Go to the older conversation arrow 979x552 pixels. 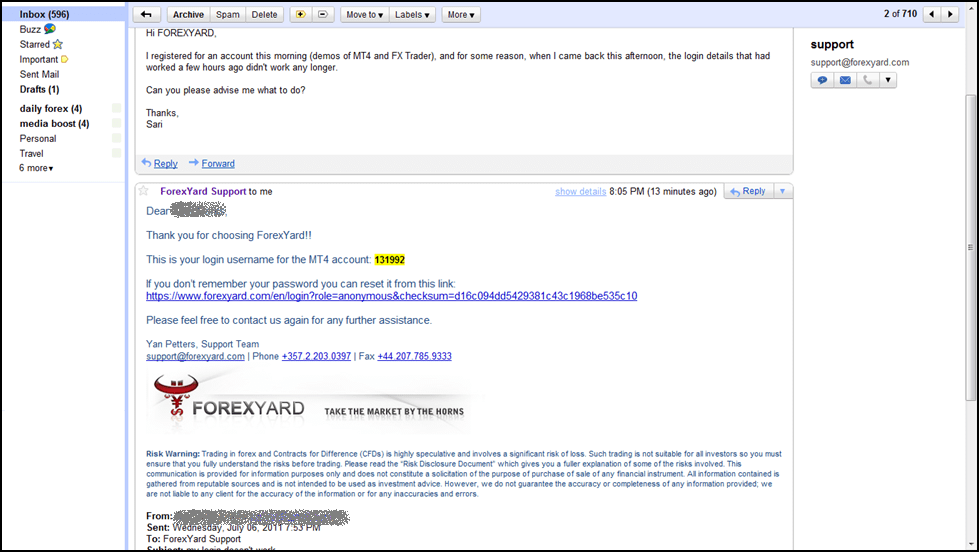coord(950,14)
